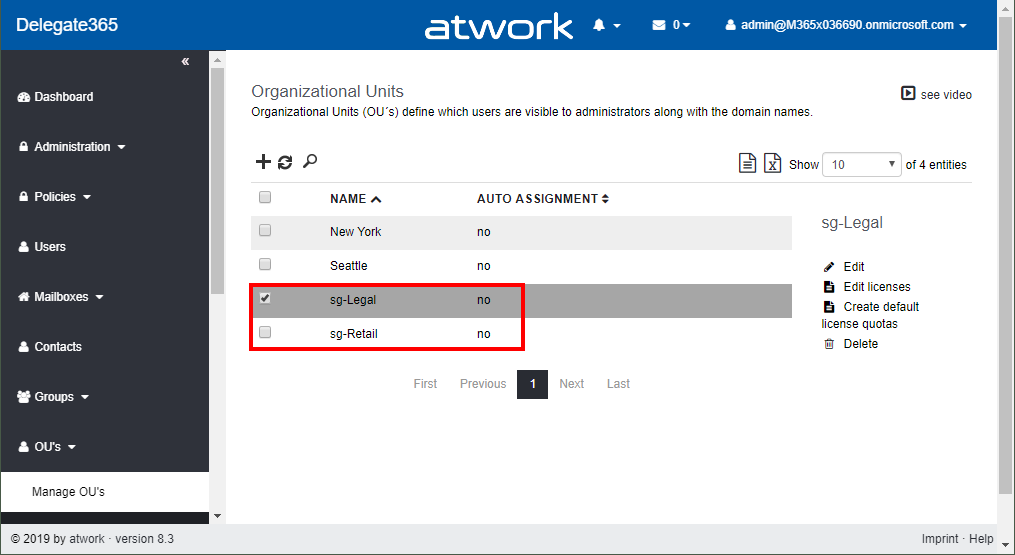Check the New York row checkbox

click(x=265, y=231)
